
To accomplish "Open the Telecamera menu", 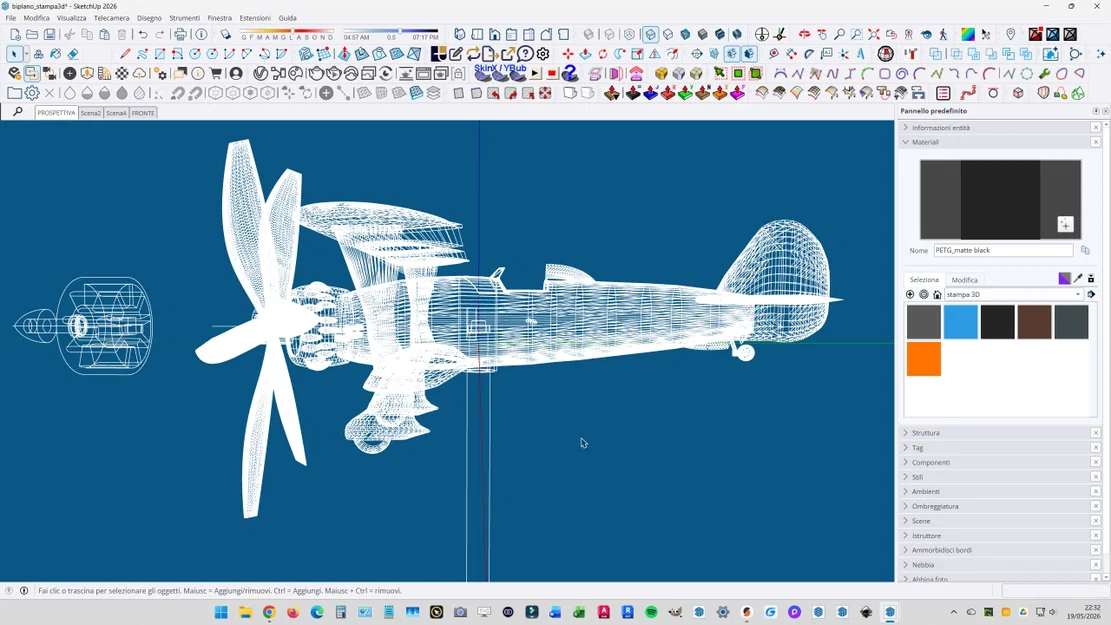I will click(x=111, y=18).
